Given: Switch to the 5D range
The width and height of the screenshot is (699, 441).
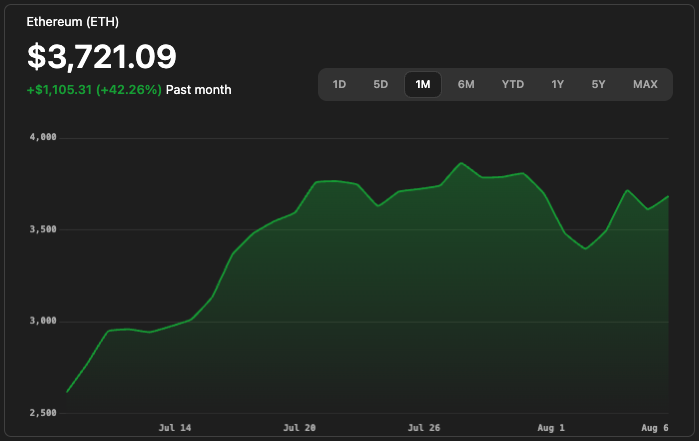Looking at the screenshot, I should point(381,84).
